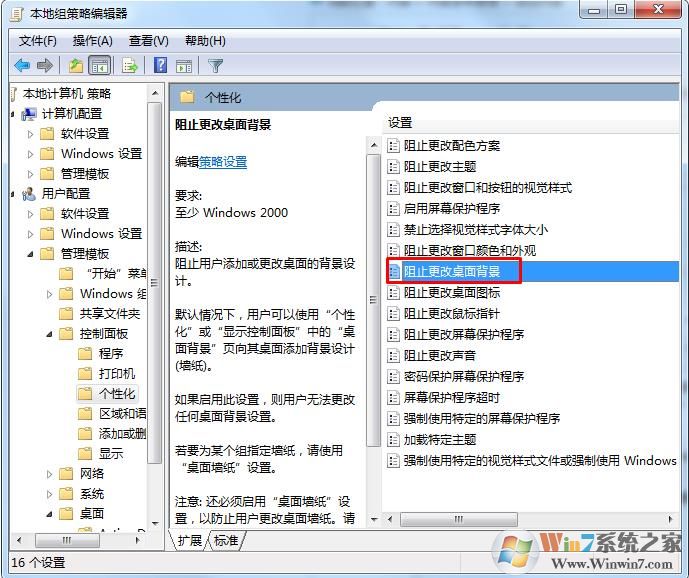Collapse the 控制面板 tree node
This screenshot has height=578, width=689.
tap(49, 334)
